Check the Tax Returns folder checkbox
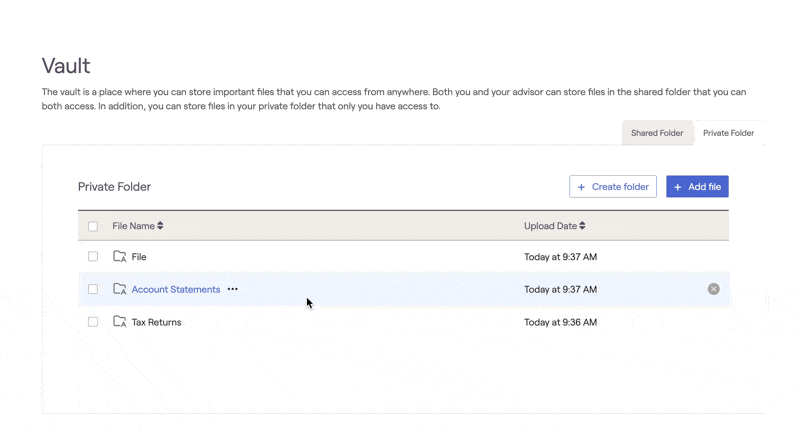The width and height of the screenshot is (800, 433). [x=93, y=322]
